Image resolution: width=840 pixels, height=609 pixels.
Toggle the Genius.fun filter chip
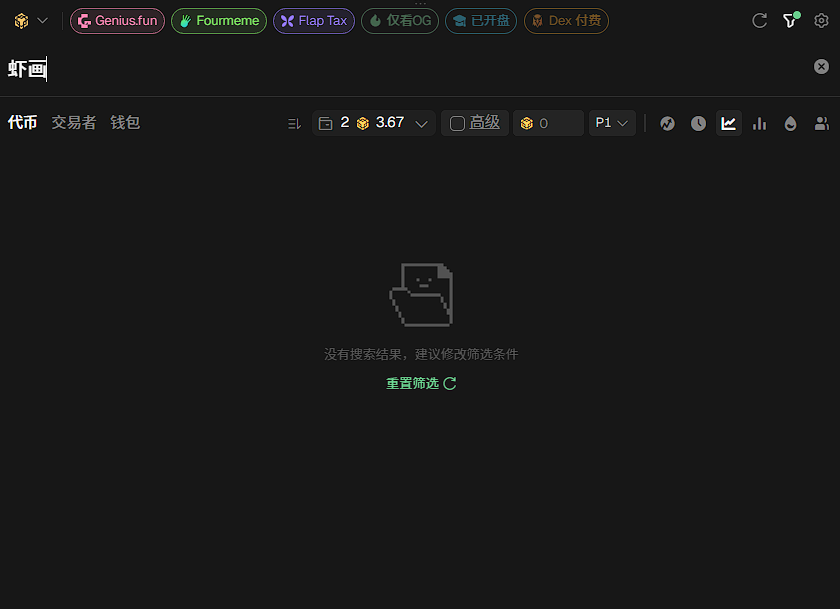[x=117, y=21]
